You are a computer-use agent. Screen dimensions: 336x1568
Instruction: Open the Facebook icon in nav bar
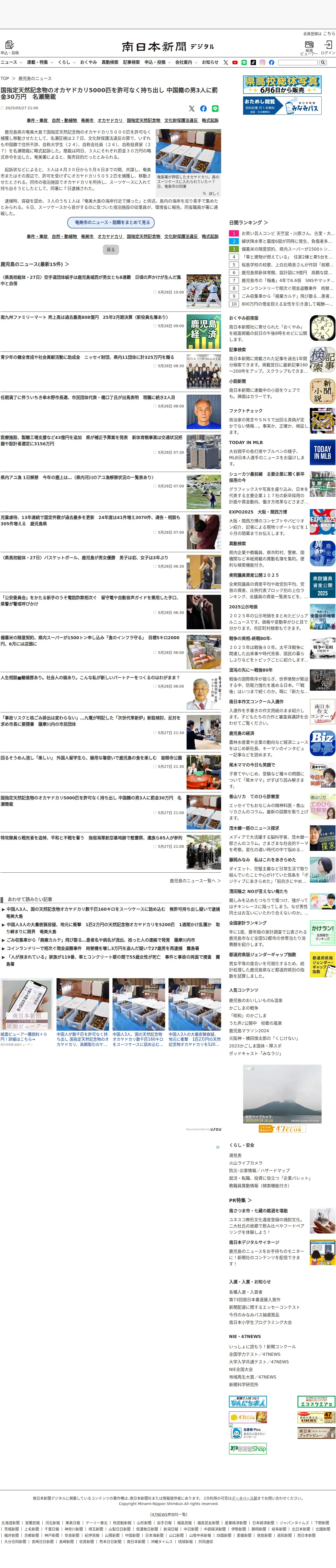tap(271, 62)
